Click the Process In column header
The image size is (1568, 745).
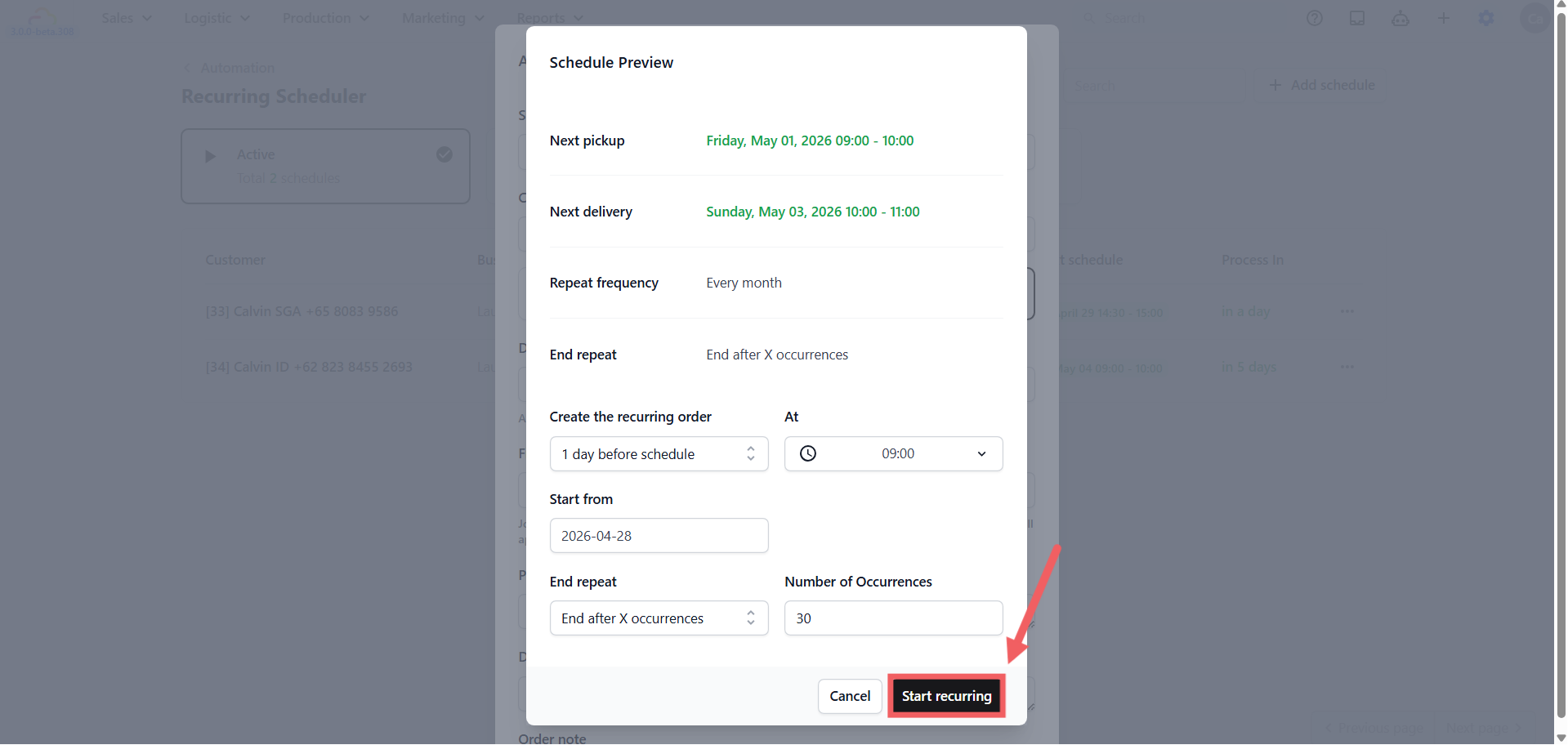pyautogui.click(x=1253, y=260)
